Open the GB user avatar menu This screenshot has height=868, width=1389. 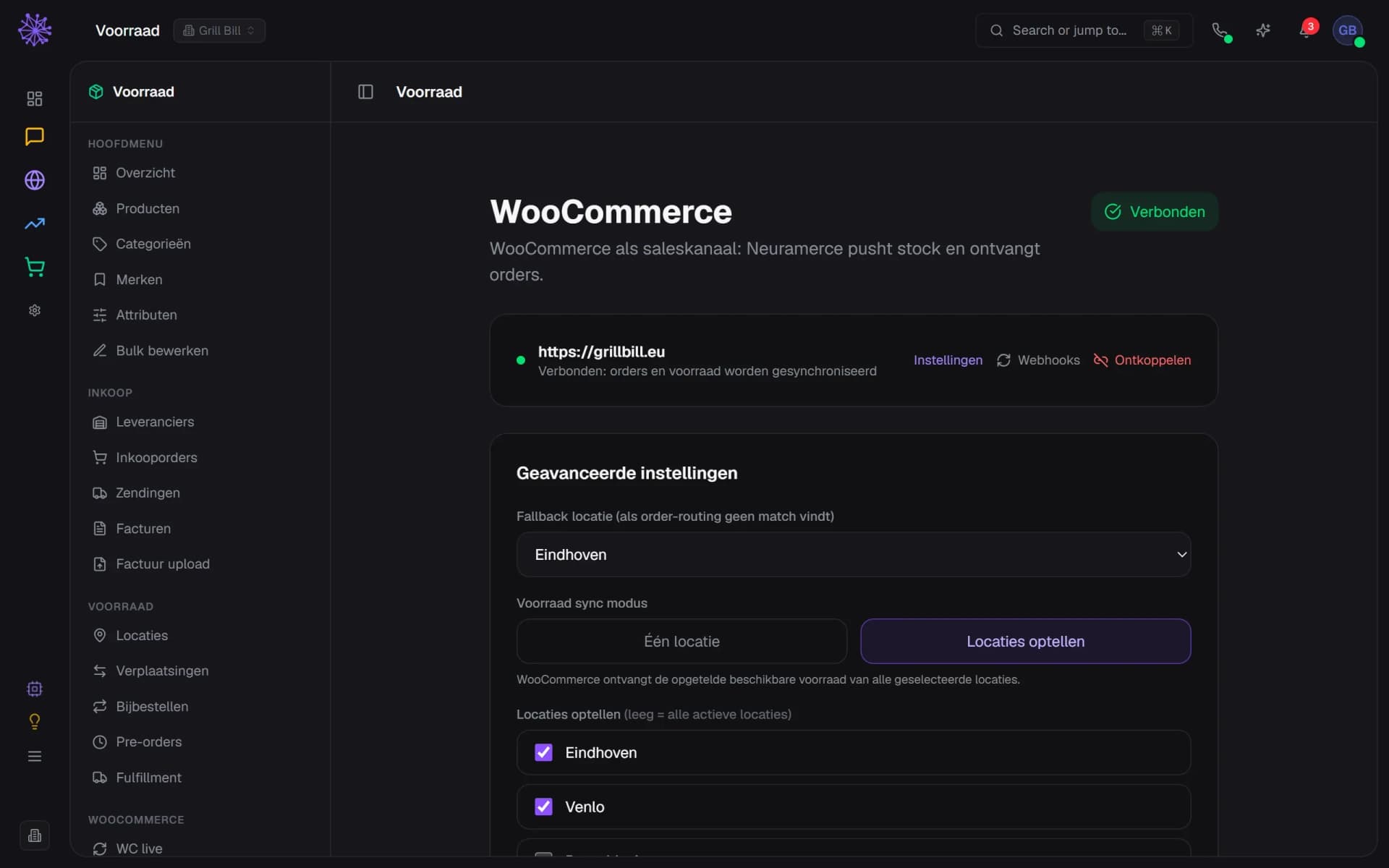point(1348,30)
